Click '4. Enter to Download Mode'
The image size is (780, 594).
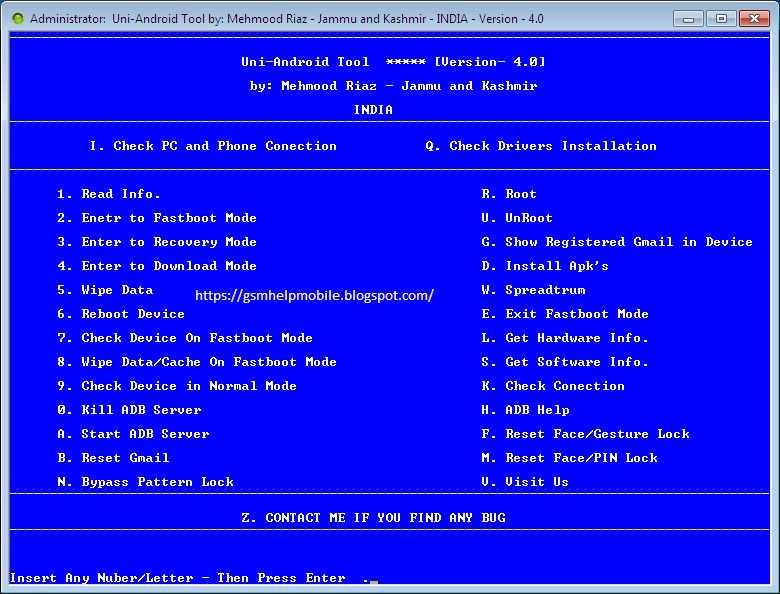click(x=157, y=266)
